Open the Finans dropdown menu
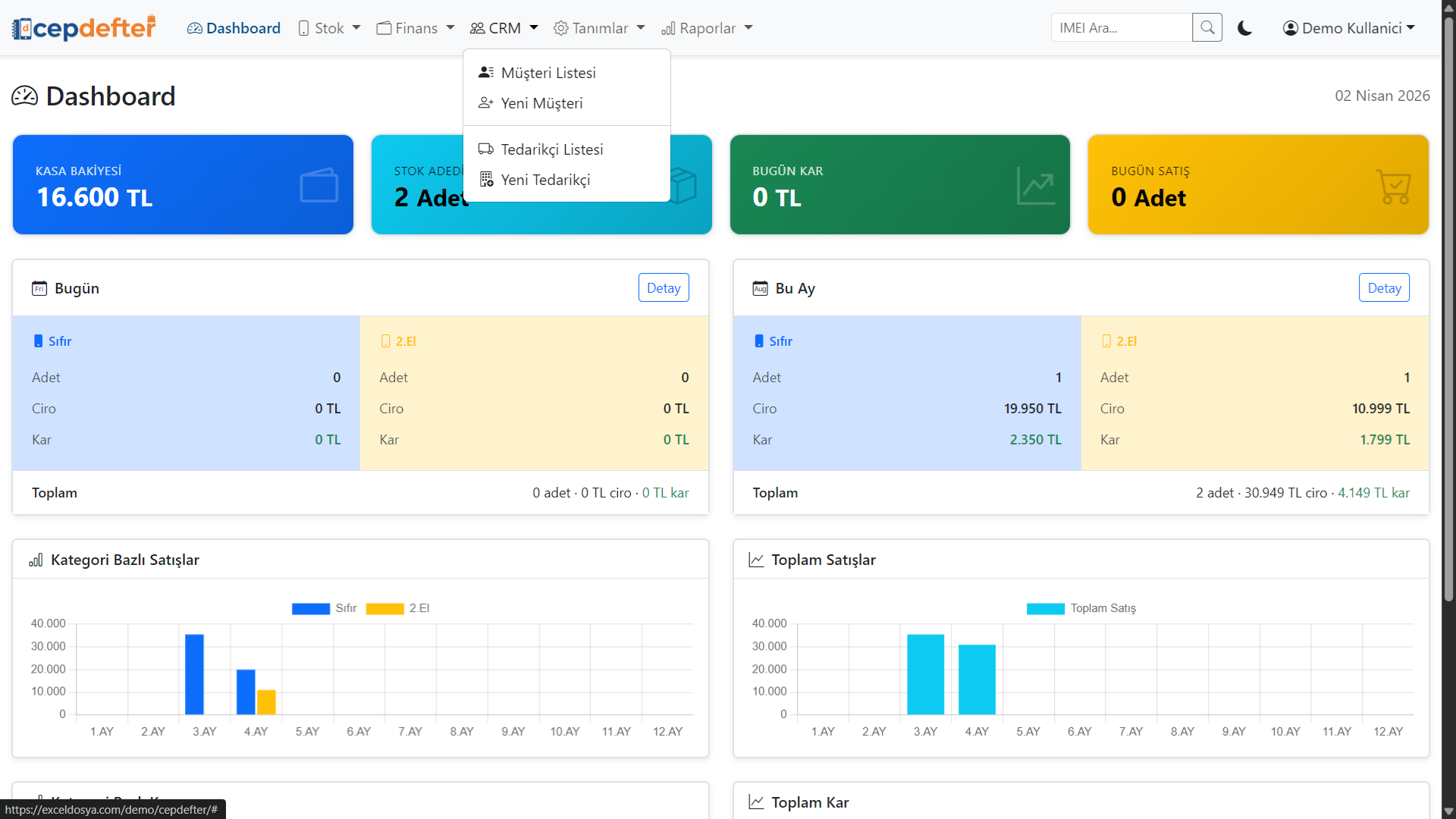Viewport: 1456px width, 819px height. click(x=416, y=28)
